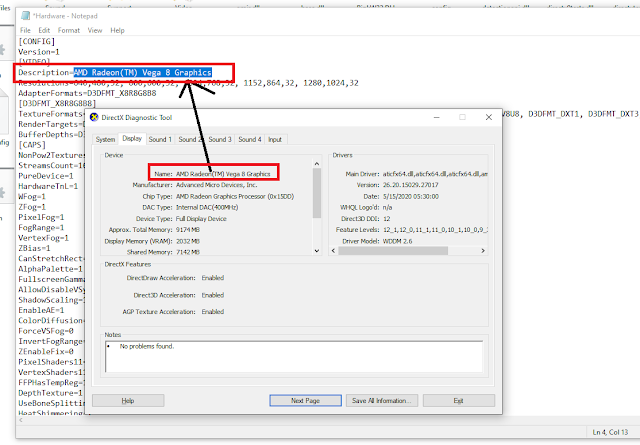Click the 'PureDevice=1' line
Viewport: 640px width, 445px height.
point(46,176)
